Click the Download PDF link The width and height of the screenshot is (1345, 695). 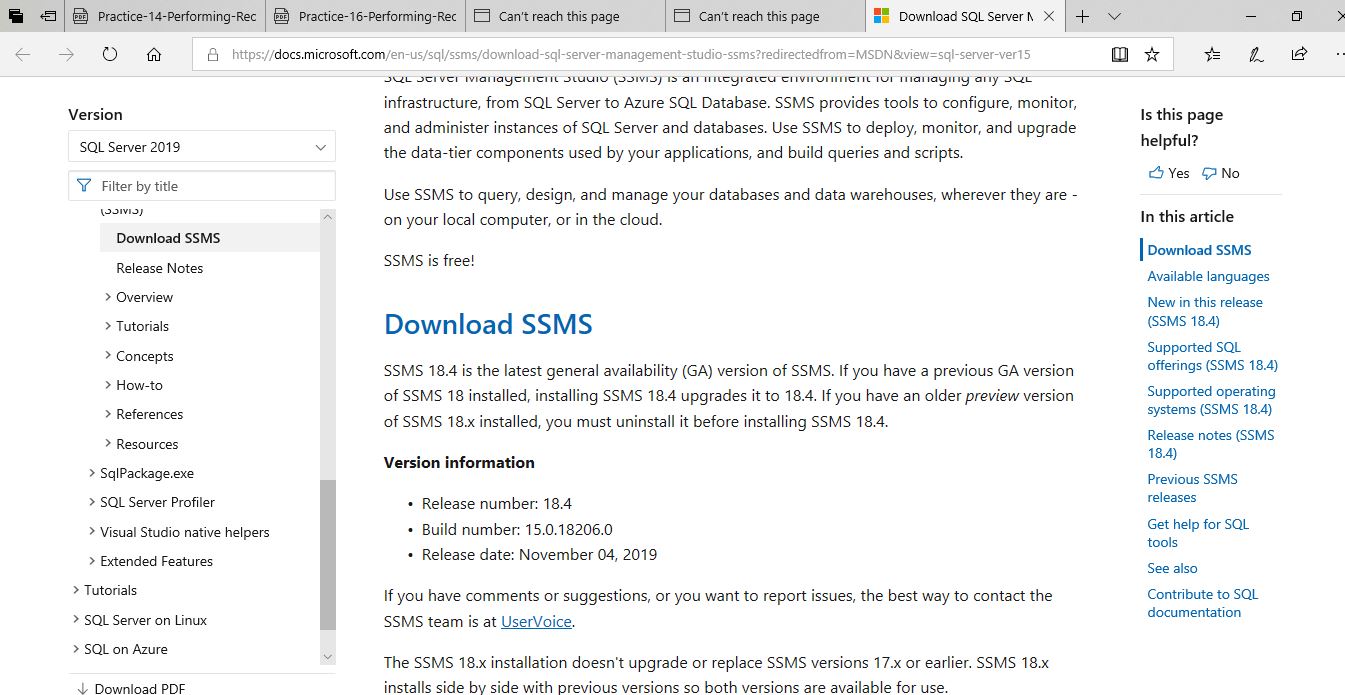coord(130,688)
